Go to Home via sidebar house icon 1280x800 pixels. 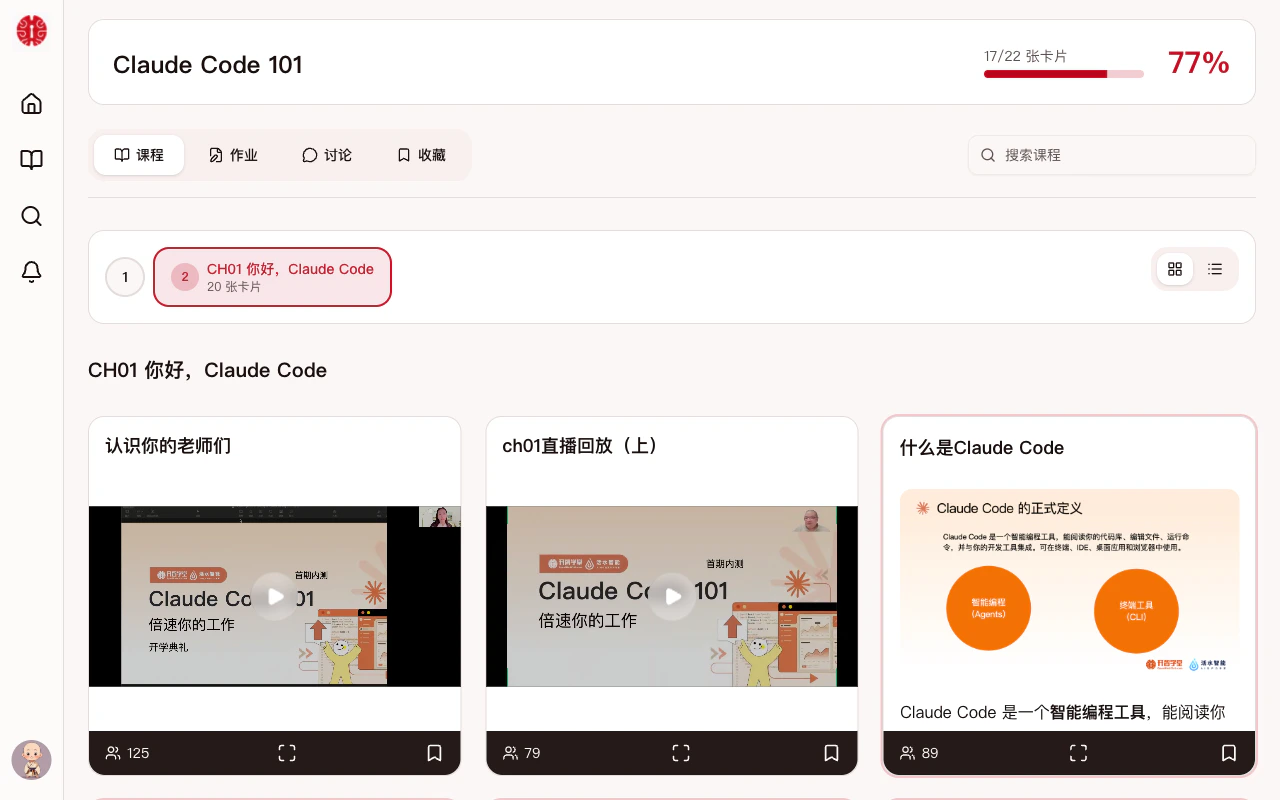[x=31, y=104]
